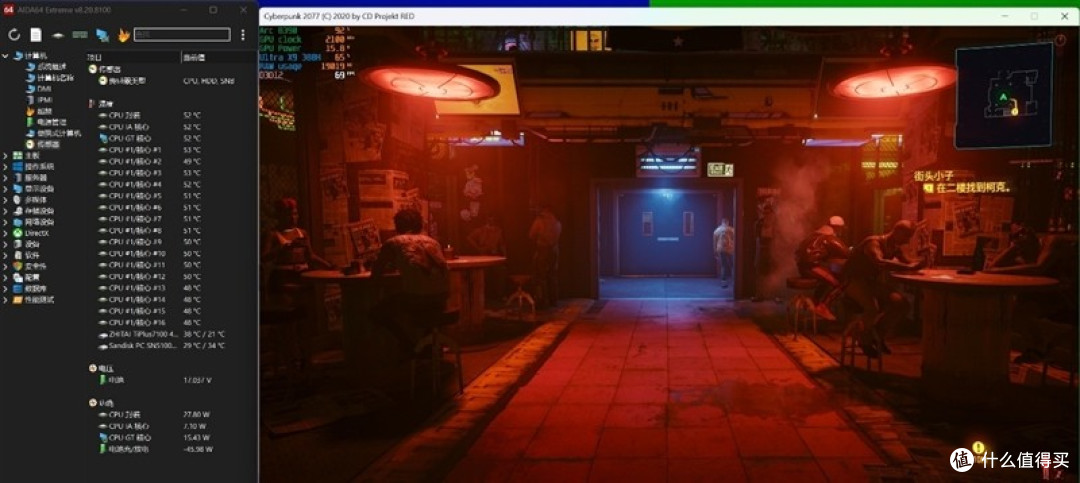1080x483 pixels.
Task: Collapse the 计算机 tree node
Action: point(6,55)
